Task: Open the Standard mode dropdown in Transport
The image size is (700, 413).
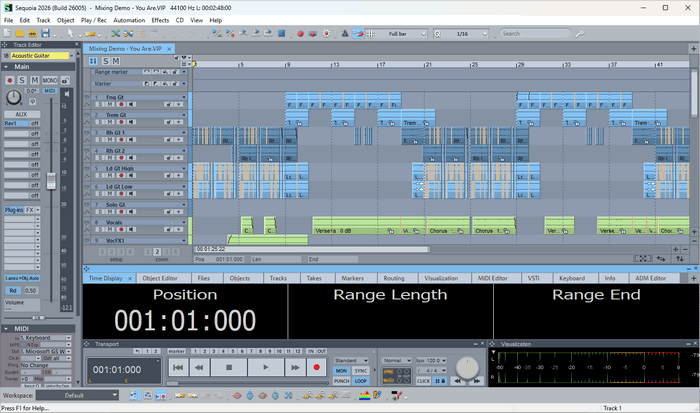Action: click(x=352, y=359)
